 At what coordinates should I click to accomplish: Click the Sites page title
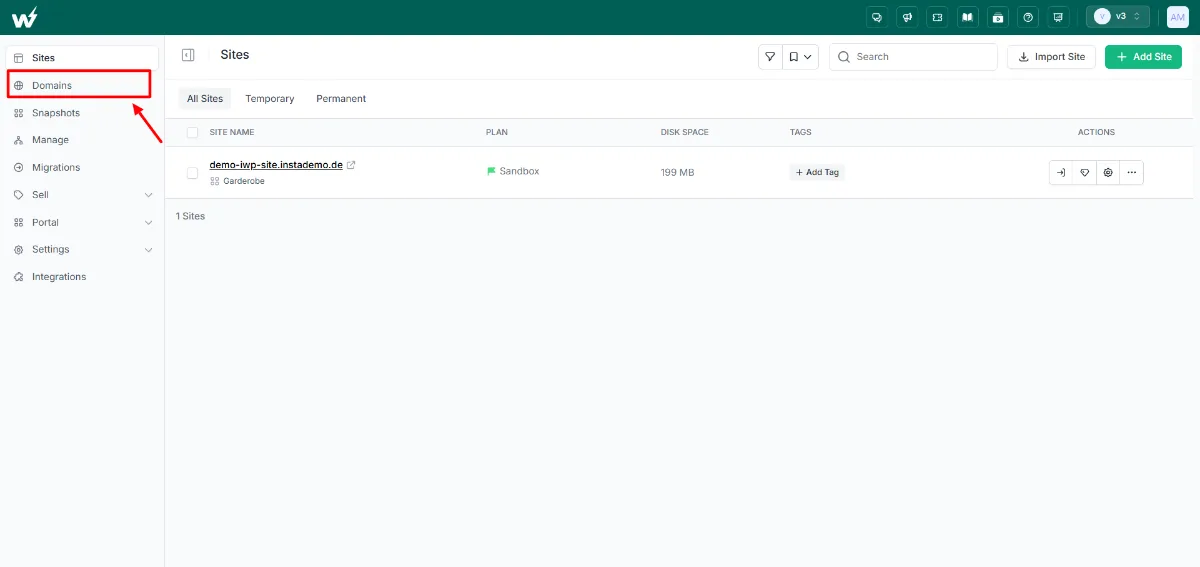coord(235,55)
